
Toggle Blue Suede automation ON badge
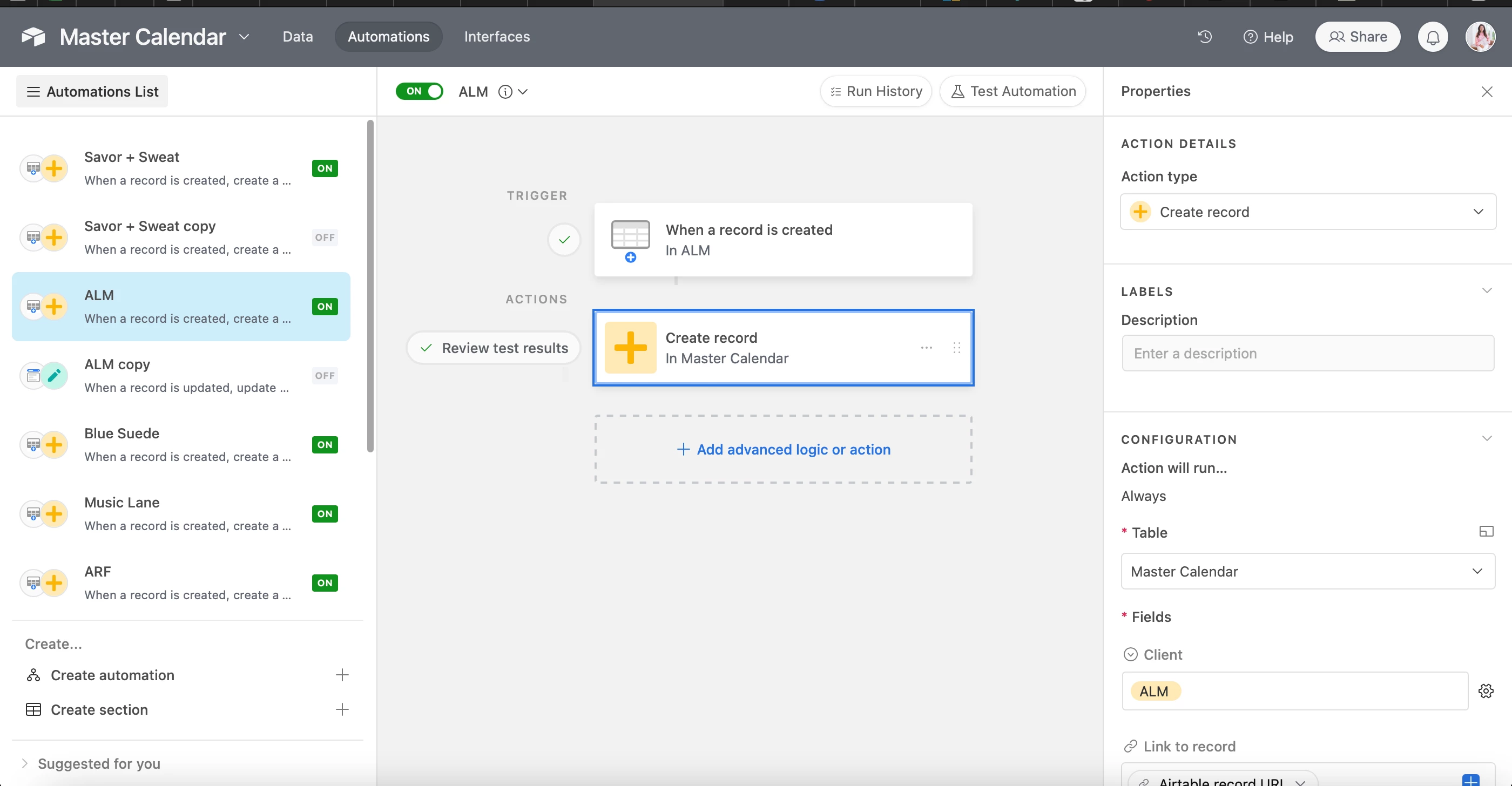coord(325,445)
